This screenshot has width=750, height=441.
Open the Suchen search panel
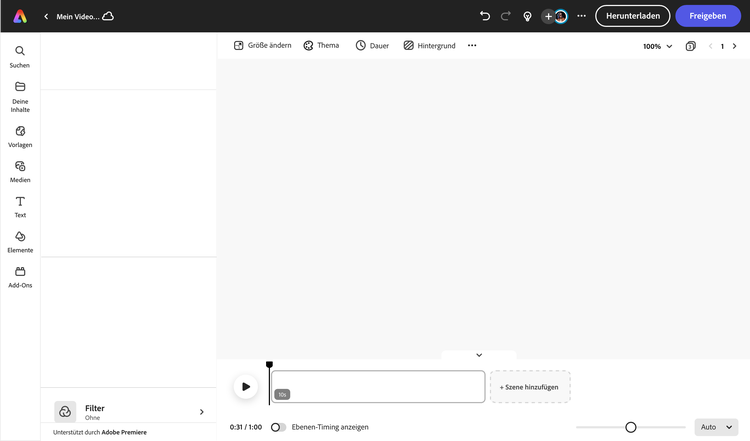click(20, 57)
